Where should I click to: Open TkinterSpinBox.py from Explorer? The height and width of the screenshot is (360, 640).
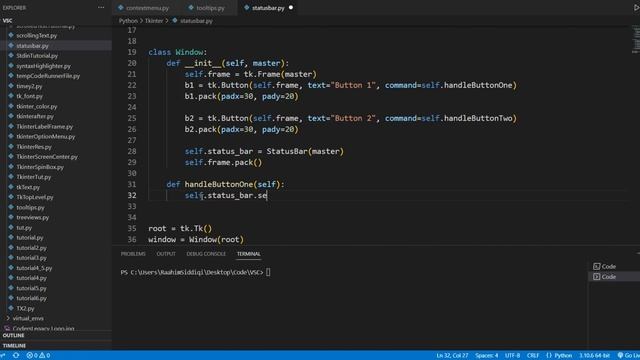40,167
